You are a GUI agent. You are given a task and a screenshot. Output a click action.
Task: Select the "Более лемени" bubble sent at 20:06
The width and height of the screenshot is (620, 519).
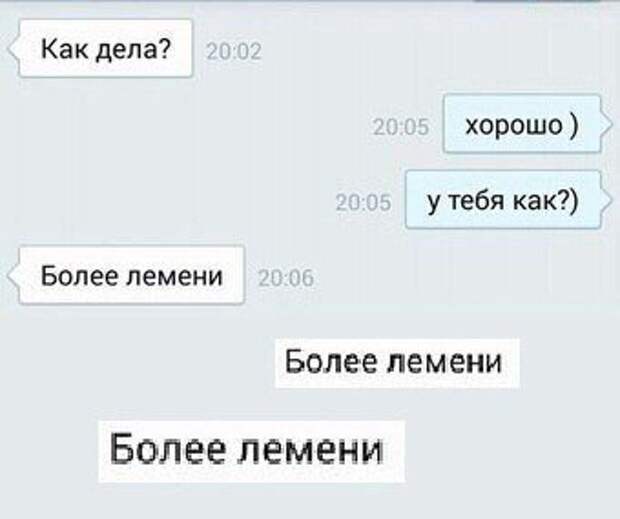coord(131,275)
